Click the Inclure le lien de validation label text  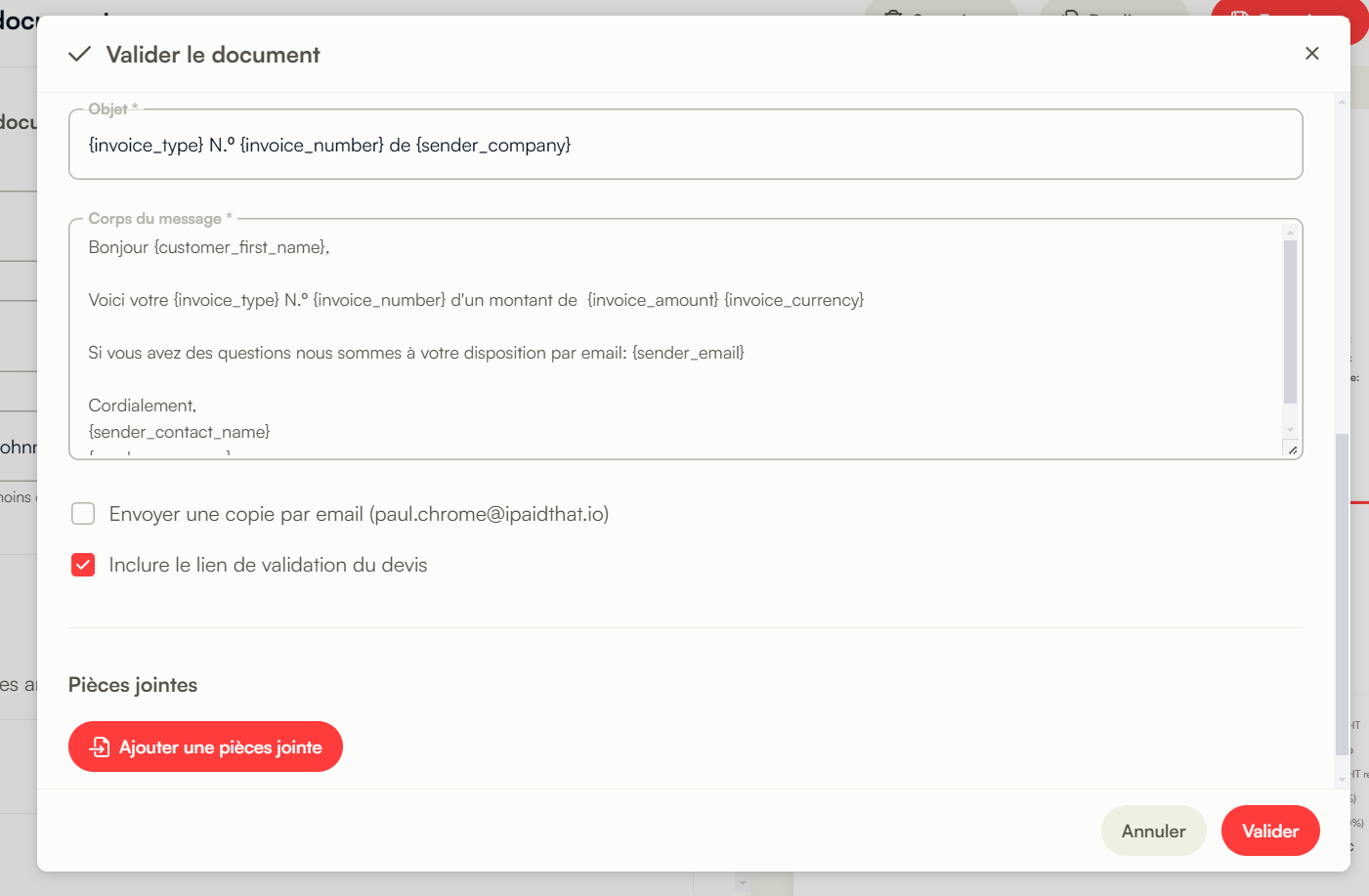coord(268,565)
